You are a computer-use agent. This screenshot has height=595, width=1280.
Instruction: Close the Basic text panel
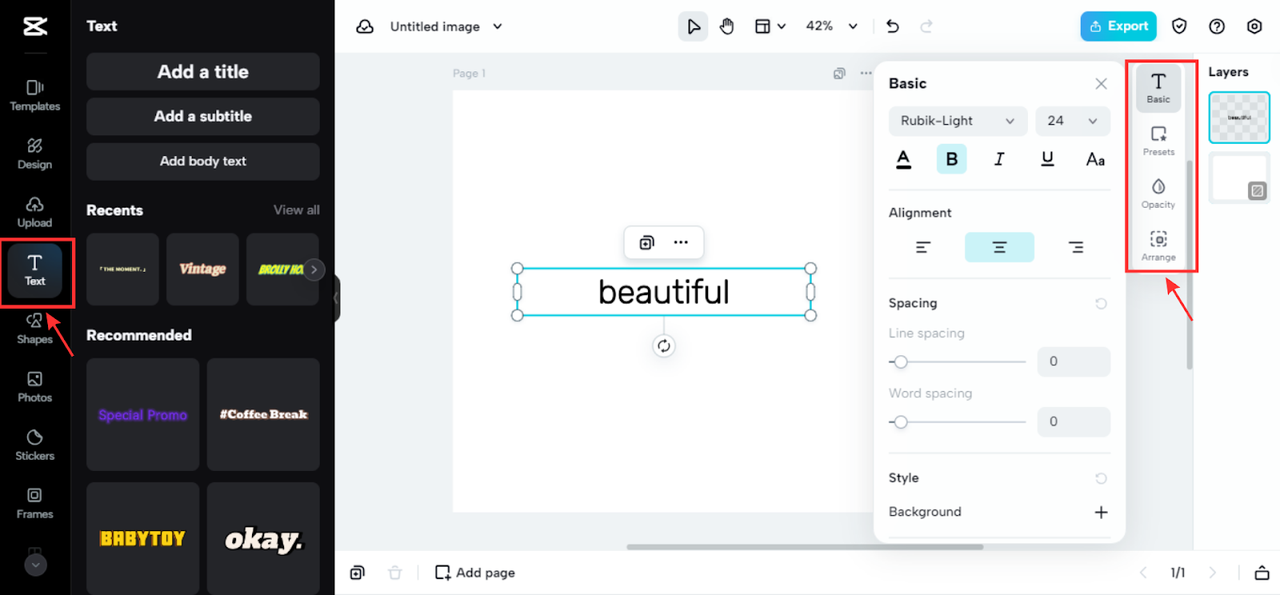[1101, 84]
